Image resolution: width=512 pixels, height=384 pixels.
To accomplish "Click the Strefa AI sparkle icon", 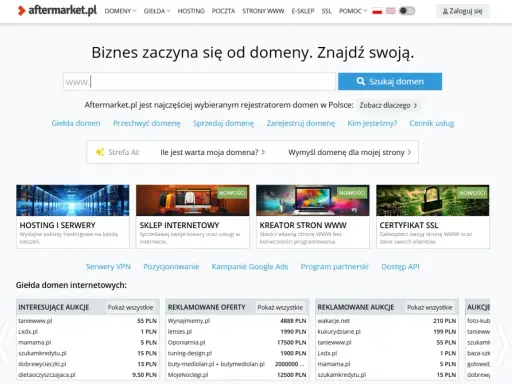I will coord(100,152).
